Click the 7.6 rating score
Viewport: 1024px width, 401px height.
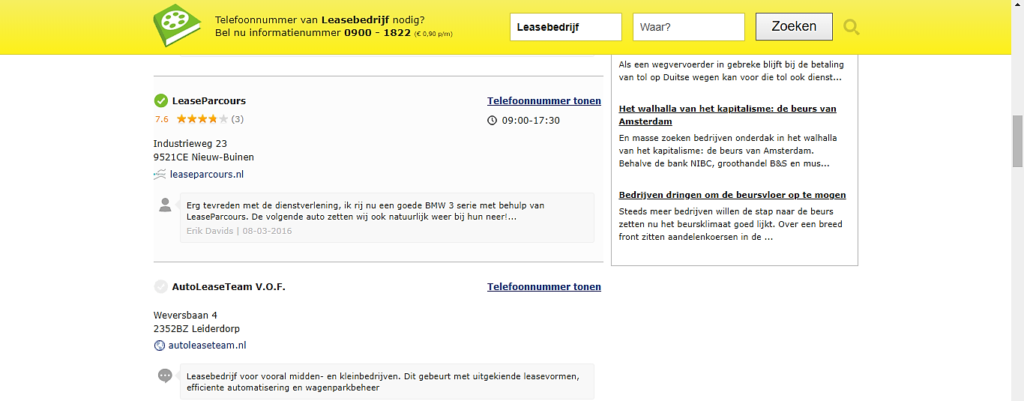click(x=162, y=120)
